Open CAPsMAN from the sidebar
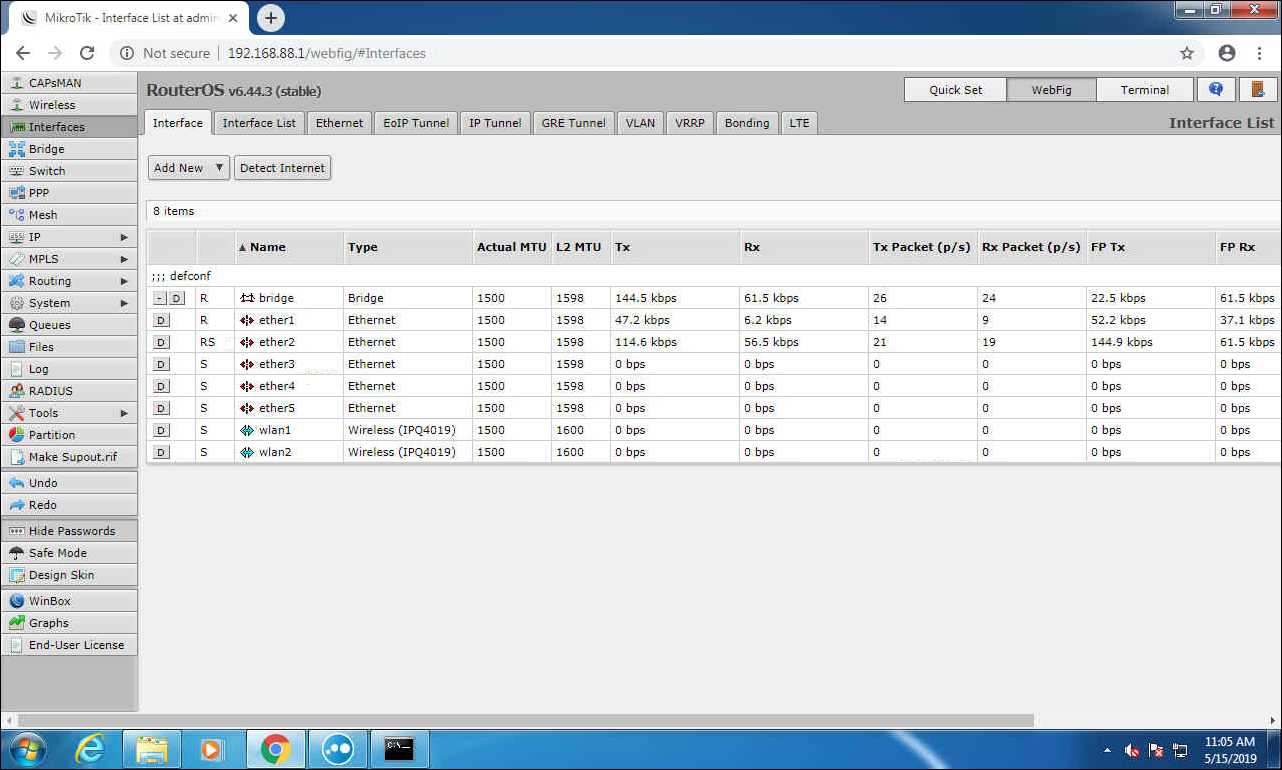 pyautogui.click(x=69, y=83)
